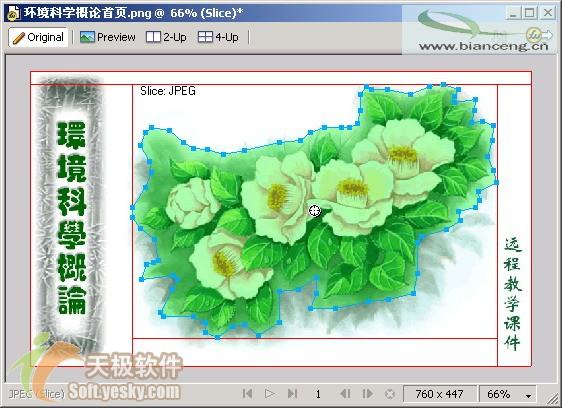Click the current frame number 1
Viewport: 562px width, 408px height.
click(x=318, y=394)
